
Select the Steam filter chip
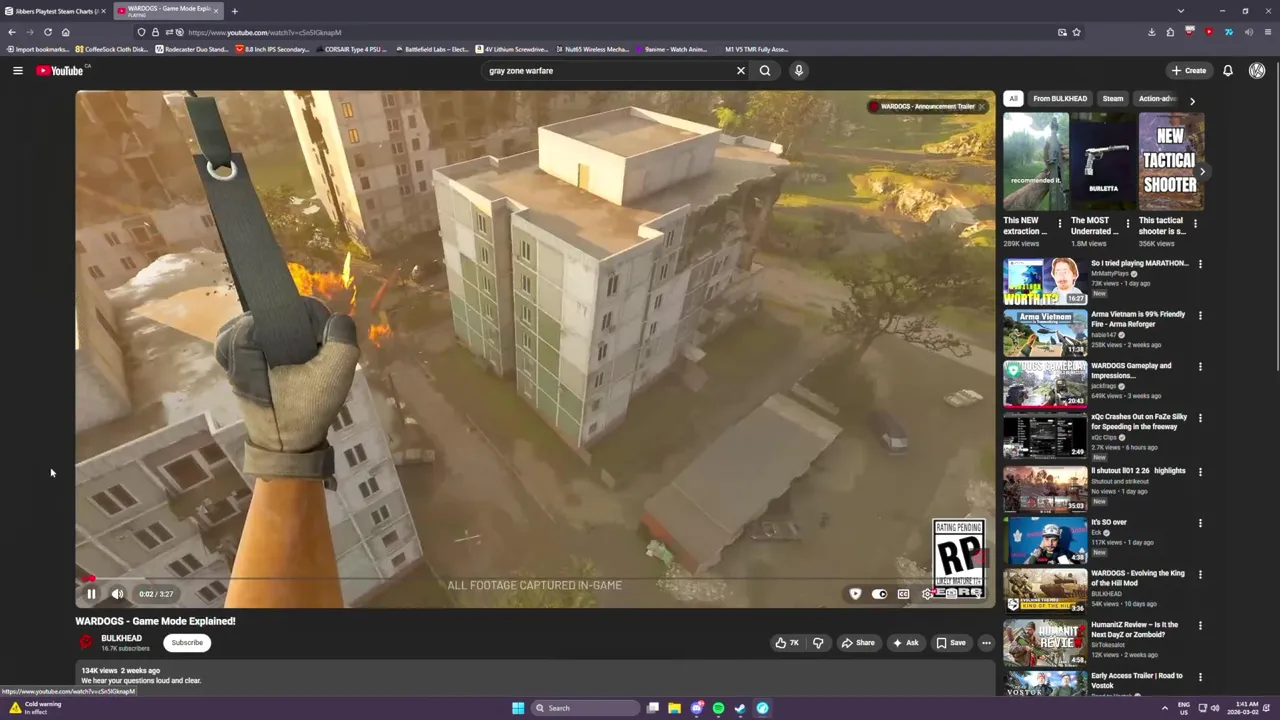pyautogui.click(x=1113, y=99)
